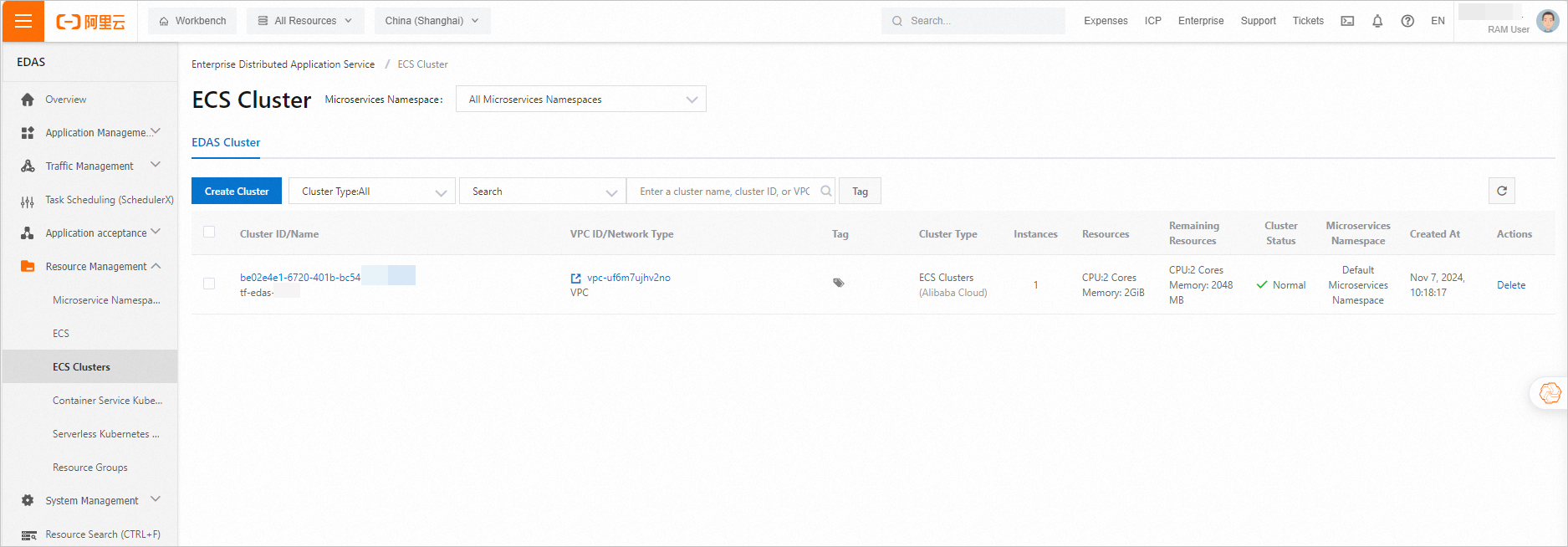This screenshot has width=1568, height=547.
Task: Click the Normal cluster status
Action: pyautogui.click(x=1281, y=285)
